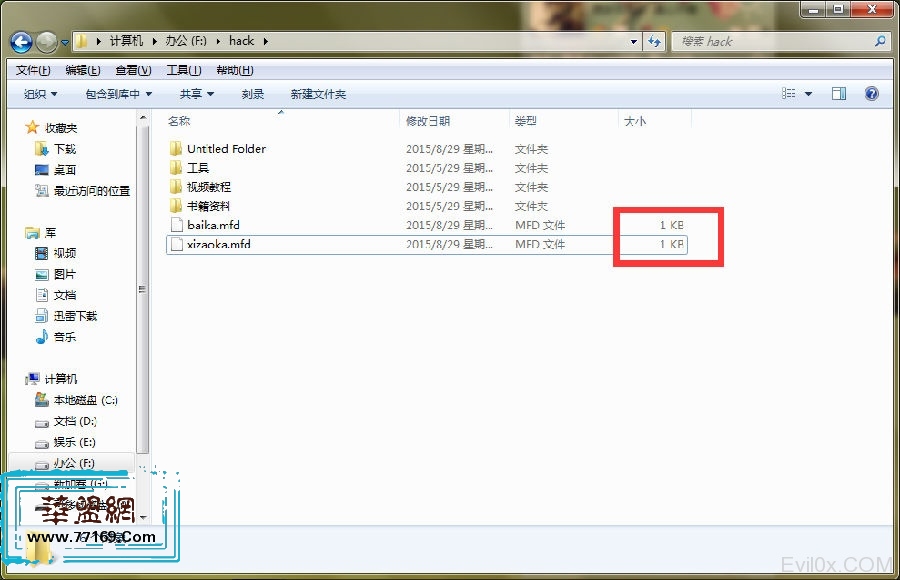This screenshot has width=900, height=580.
Task: Click the search magnifier icon
Action: pyautogui.click(x=880, y=42)
